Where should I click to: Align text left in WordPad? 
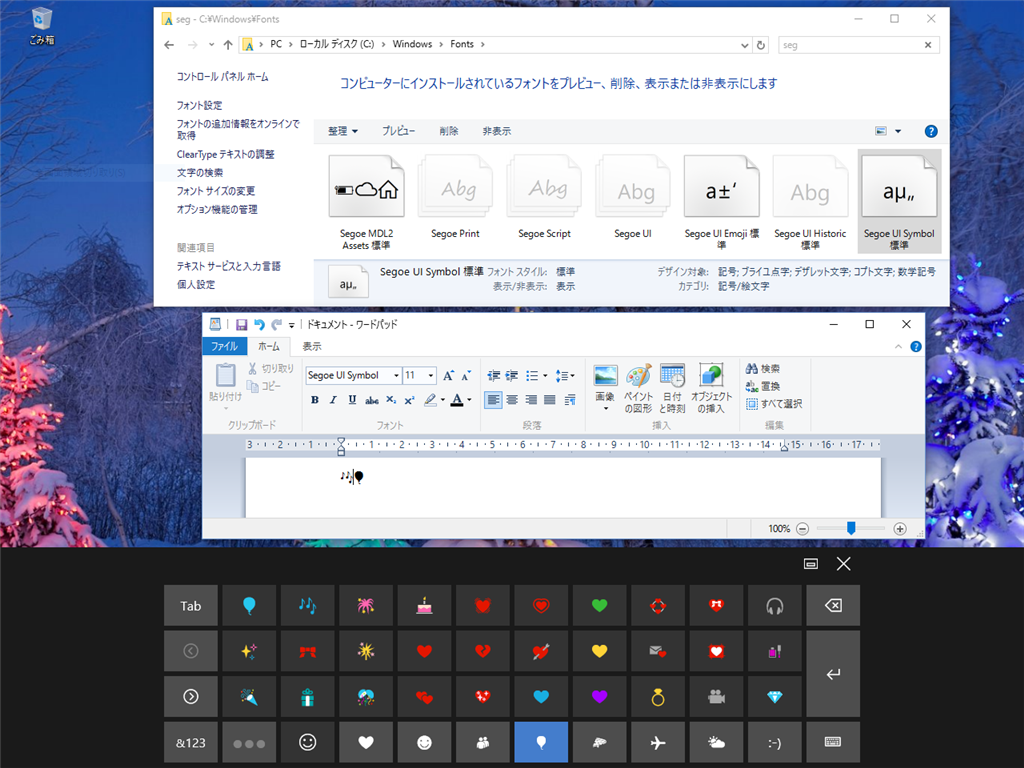(493, 400)
